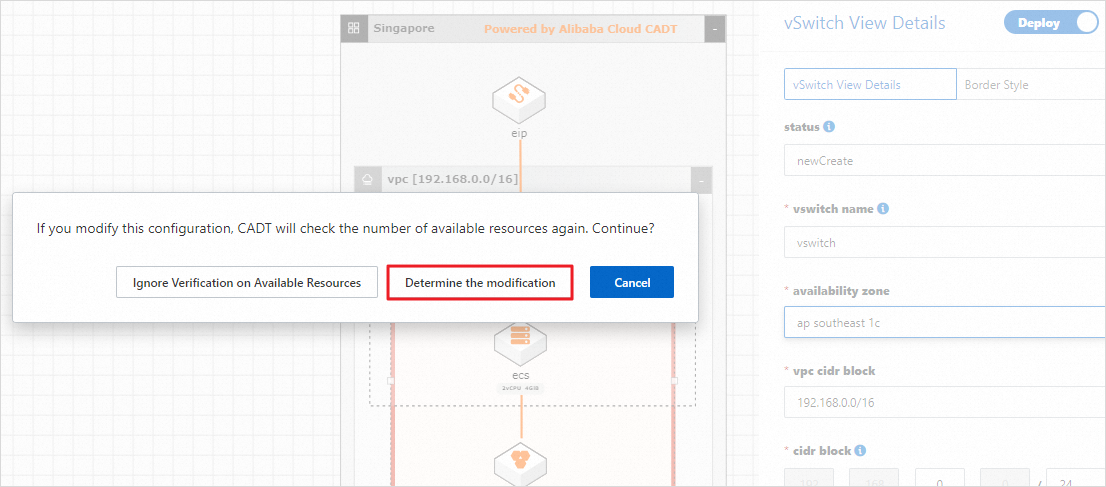Click the info icon beside cidr block
Screen dimensions: 1106x487
pyautogui.click(x=858, y=450)
